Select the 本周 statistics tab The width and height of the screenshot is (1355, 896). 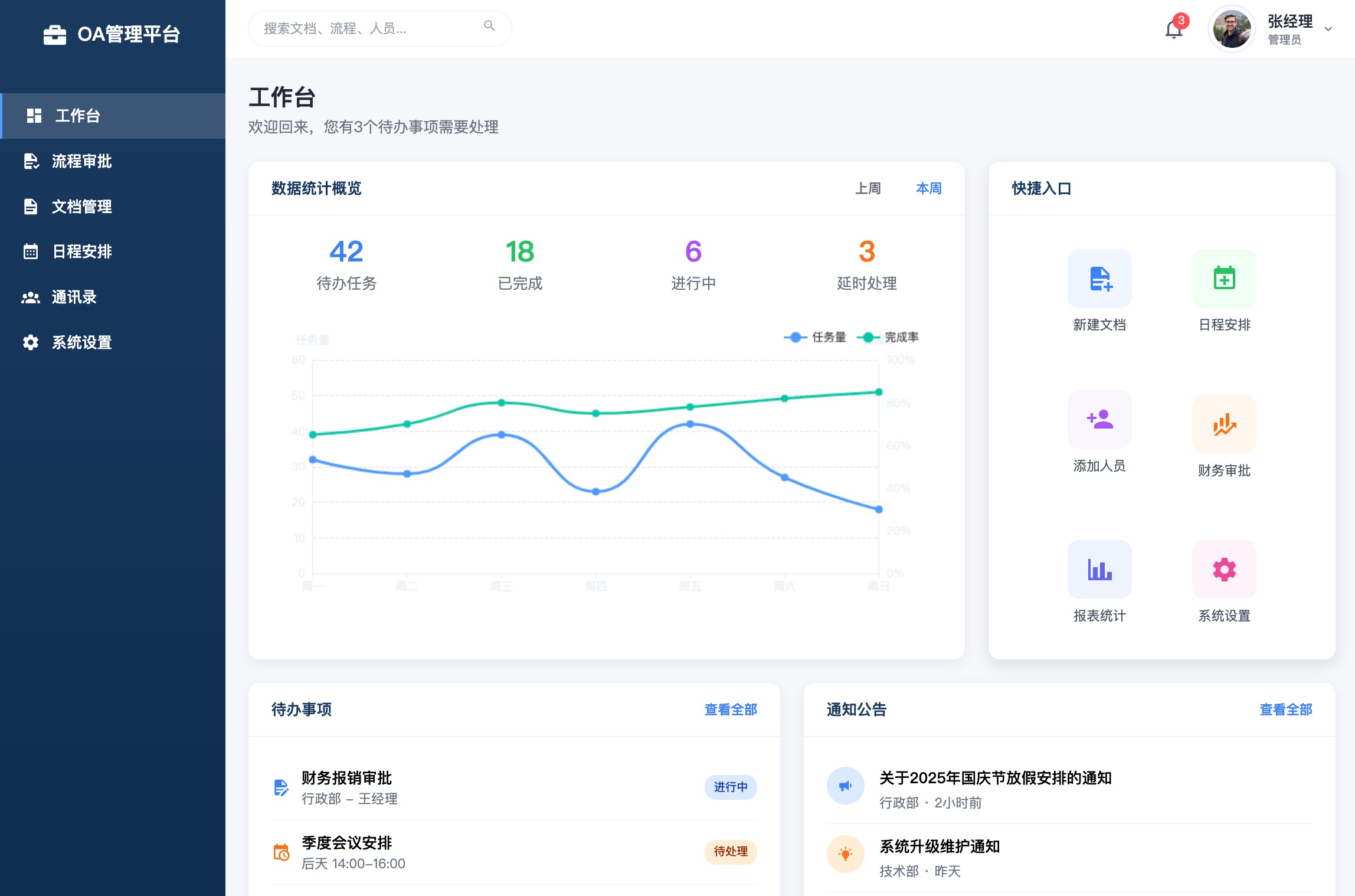tap(928, 188)
